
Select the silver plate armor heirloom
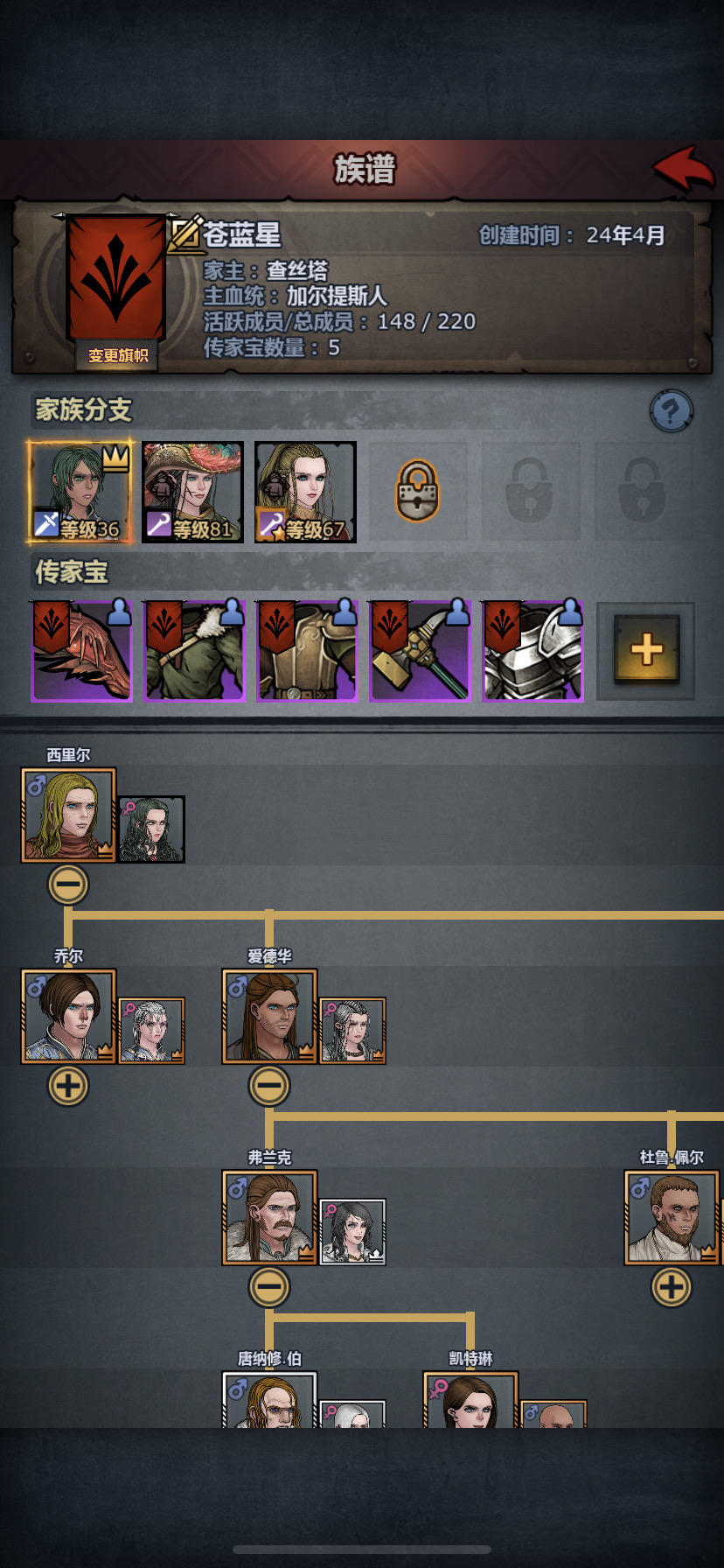click(x=533, y=650)
